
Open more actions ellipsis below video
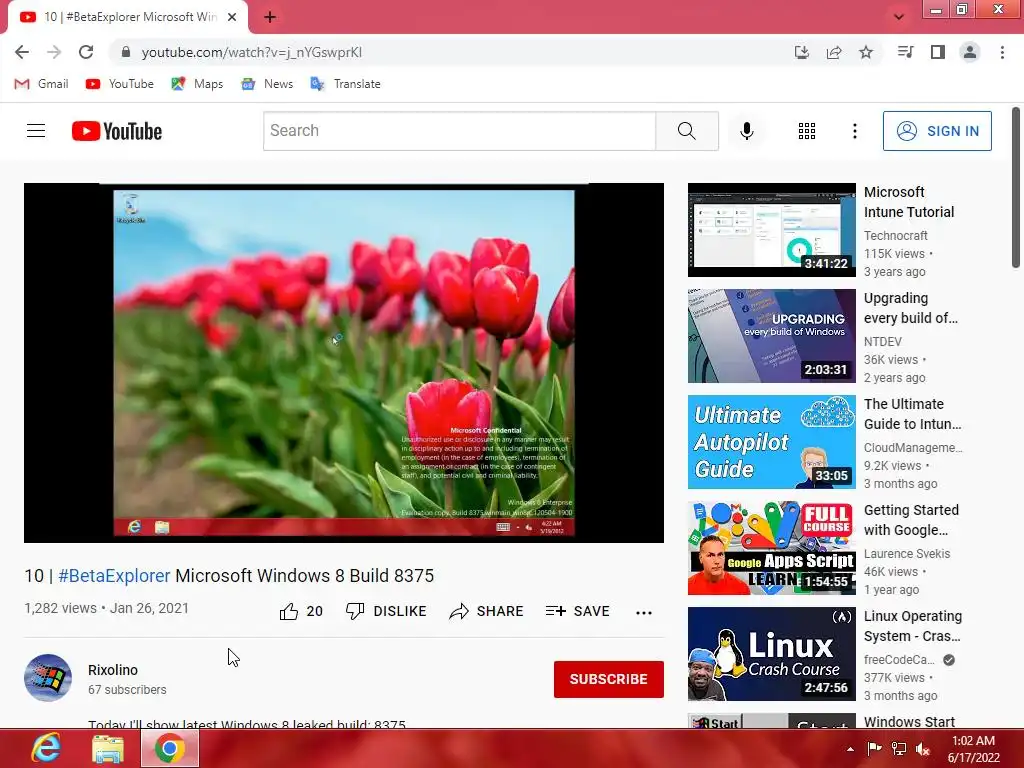point(644,612)
